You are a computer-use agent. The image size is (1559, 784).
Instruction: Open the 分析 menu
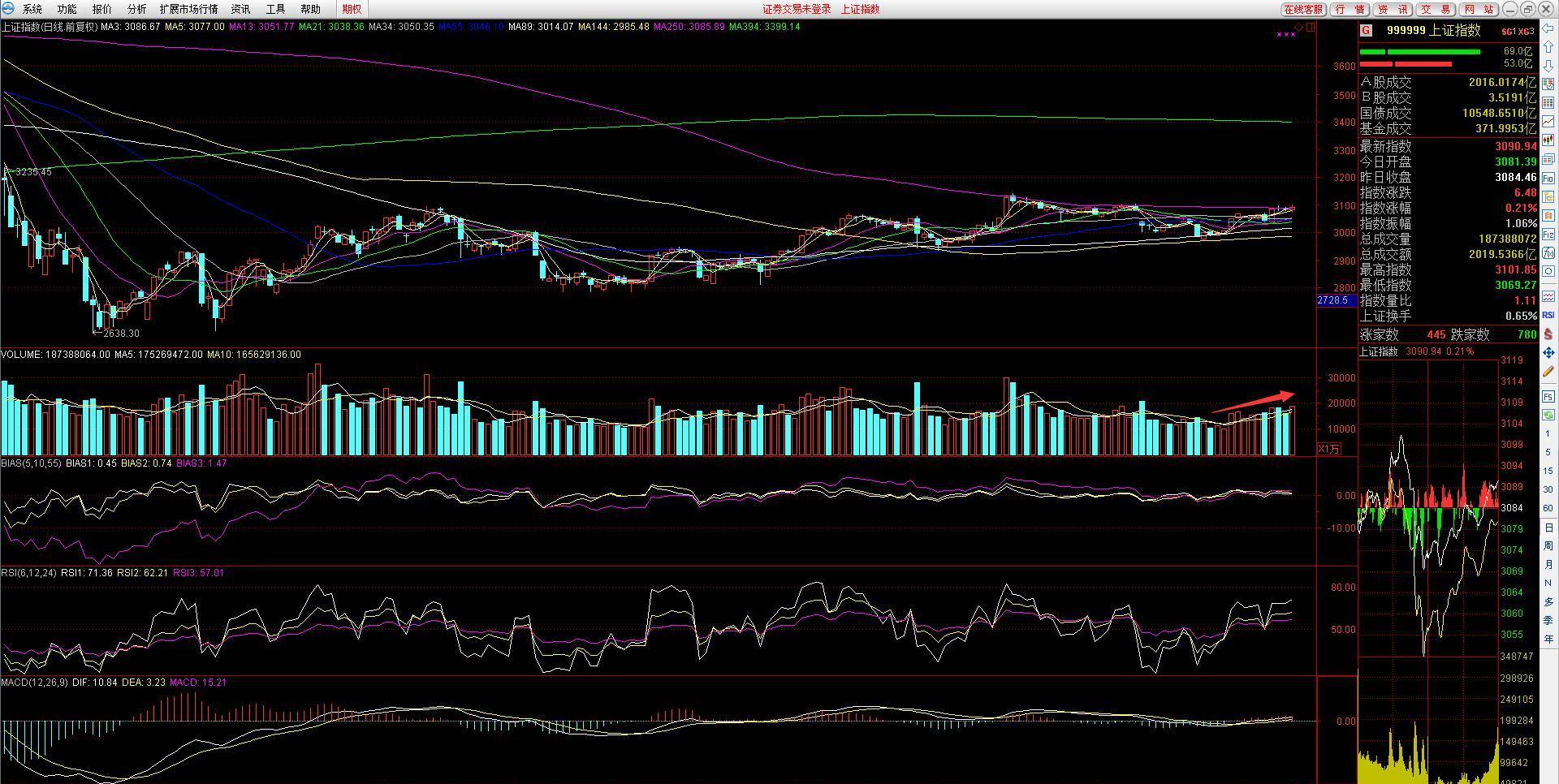pos(136,9)
